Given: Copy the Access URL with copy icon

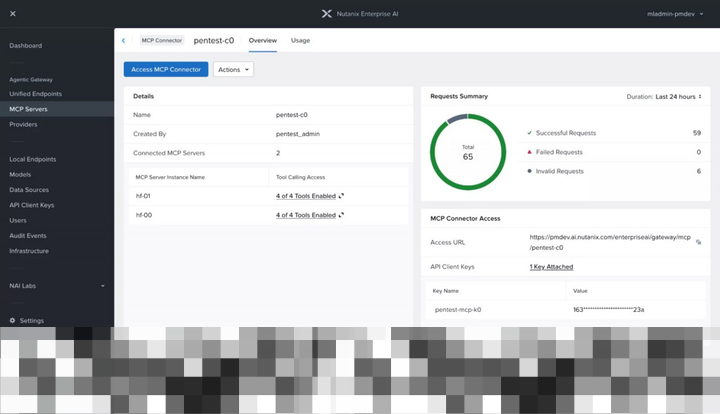Looking at the screenshot, I should pos(698,242).
